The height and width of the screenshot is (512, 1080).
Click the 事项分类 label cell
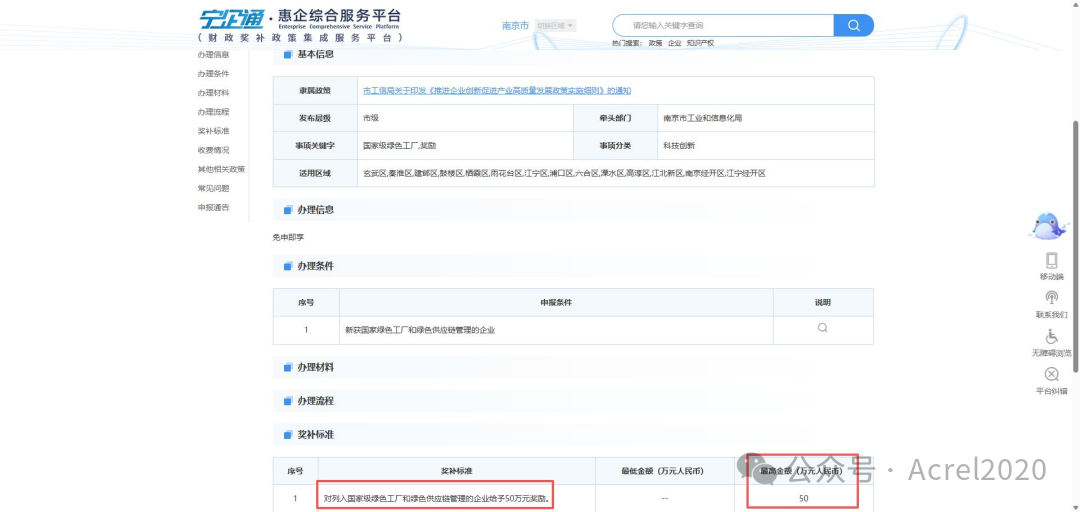pyautogui.click(x=614, y=145)
